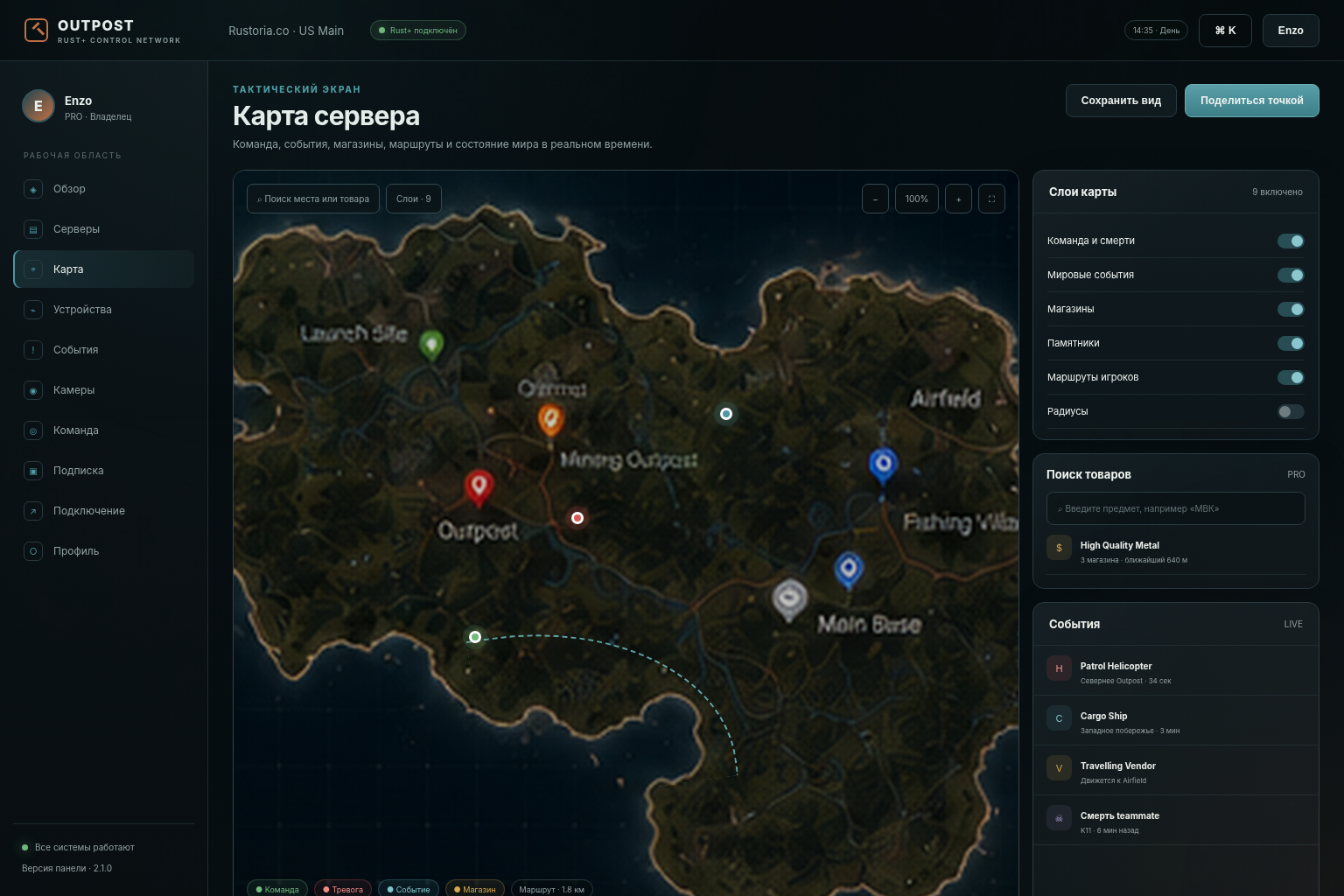The width and height of the screenshot is (1344, 896).
Task: Click the grey Main Base pin
Action: point(789,599)
